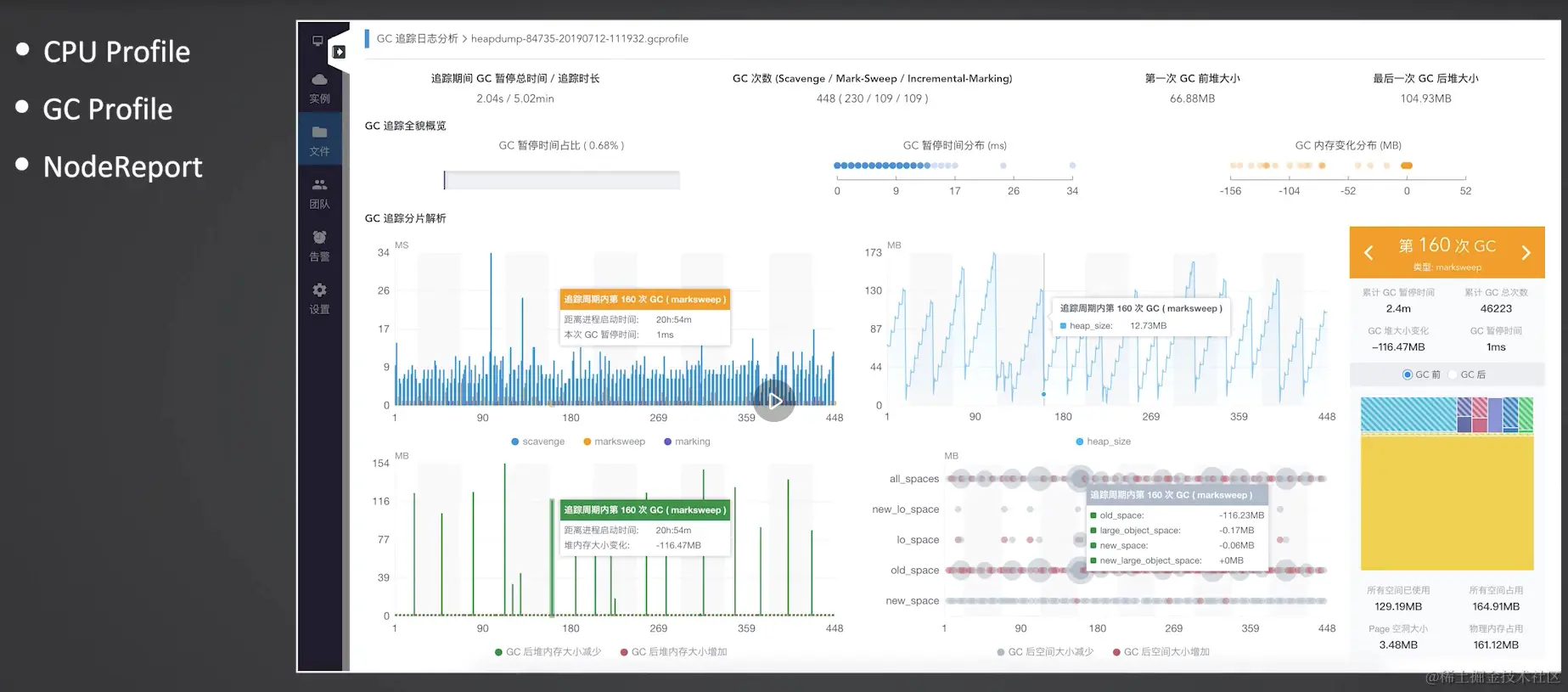
Task: Click the green striped treemap block
Action: click(x=1526, y=414)
